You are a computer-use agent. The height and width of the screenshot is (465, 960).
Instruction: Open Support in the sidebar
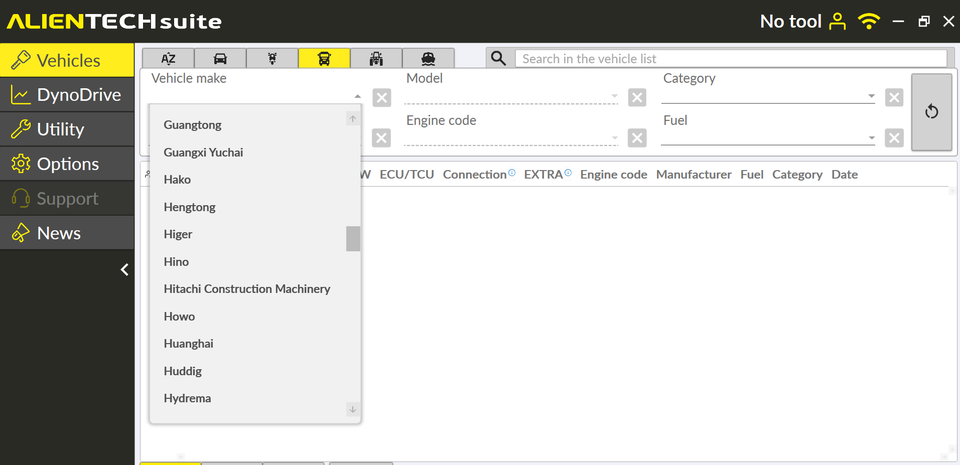click(x=67, y=198)
